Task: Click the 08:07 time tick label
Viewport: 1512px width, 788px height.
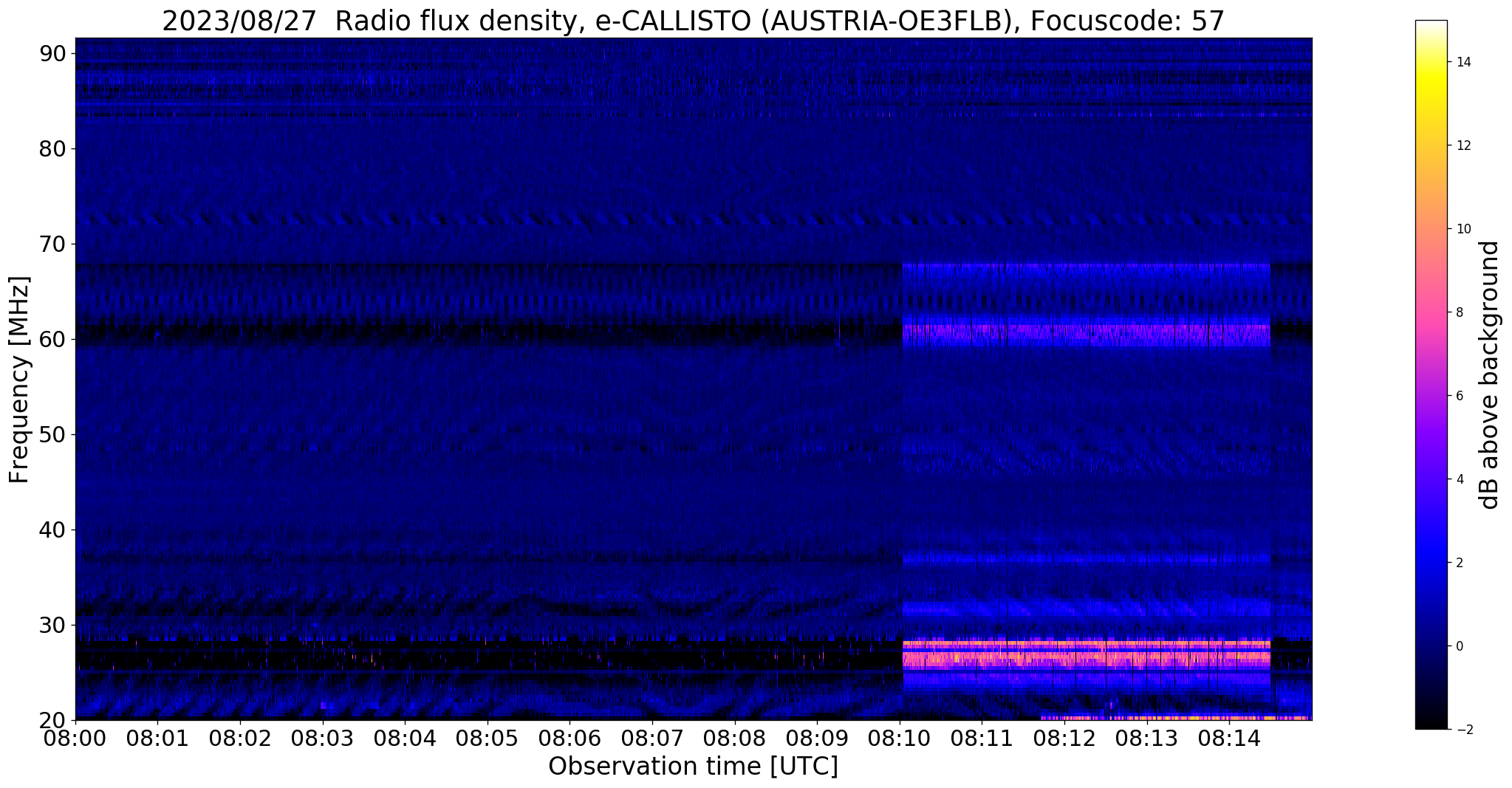Action: 652,738
